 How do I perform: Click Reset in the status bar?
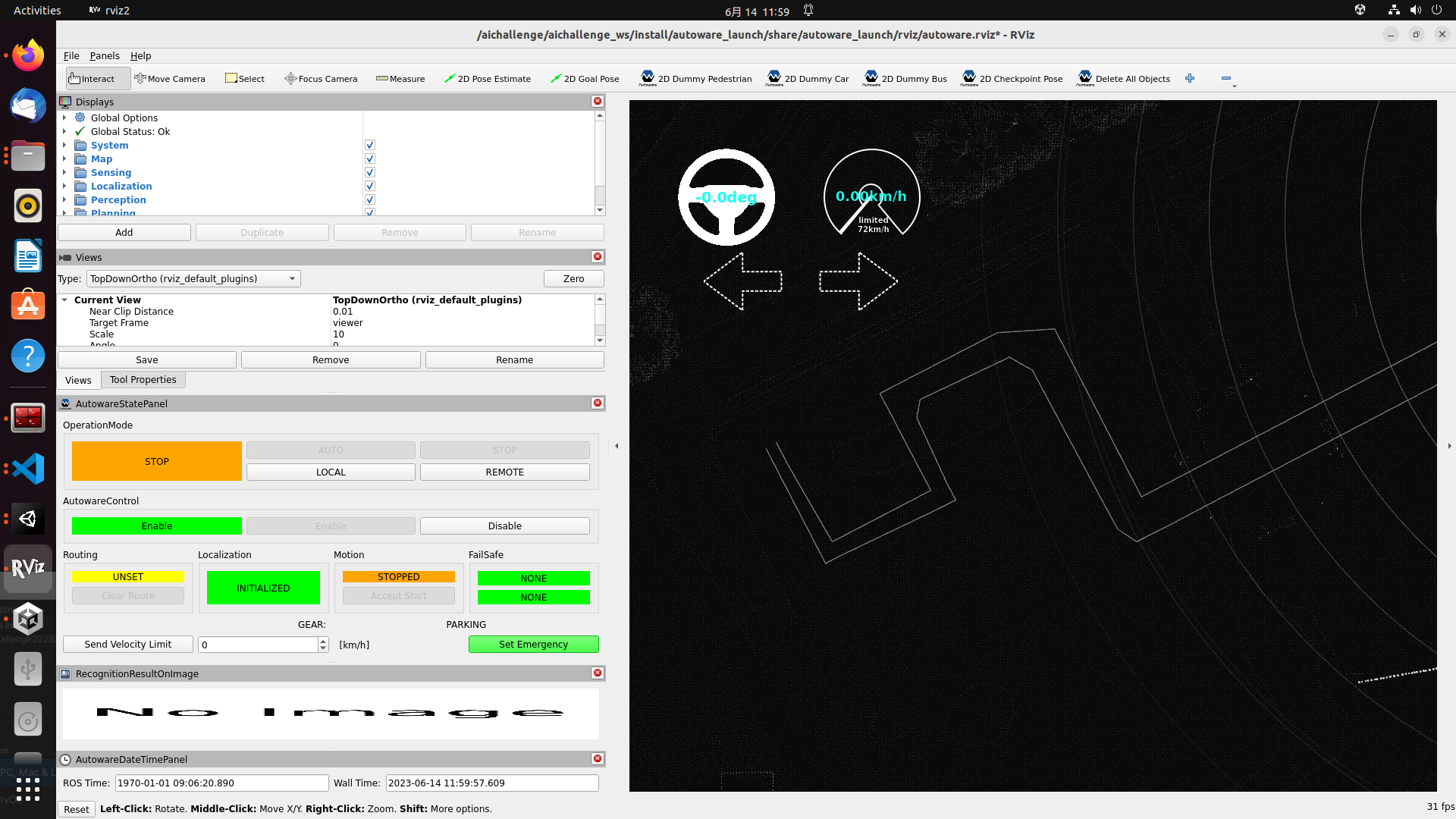77,809
